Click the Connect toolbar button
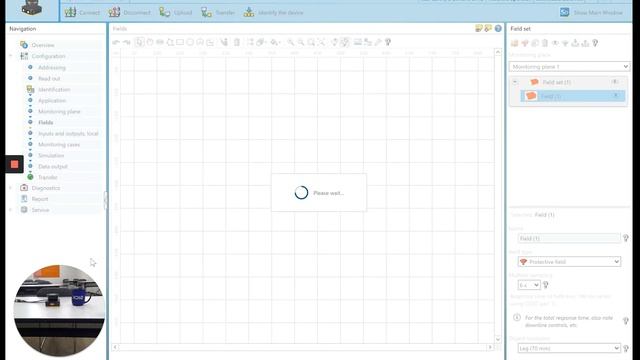The width and height of the screenshot is (640, 360). tap(82, 13)
